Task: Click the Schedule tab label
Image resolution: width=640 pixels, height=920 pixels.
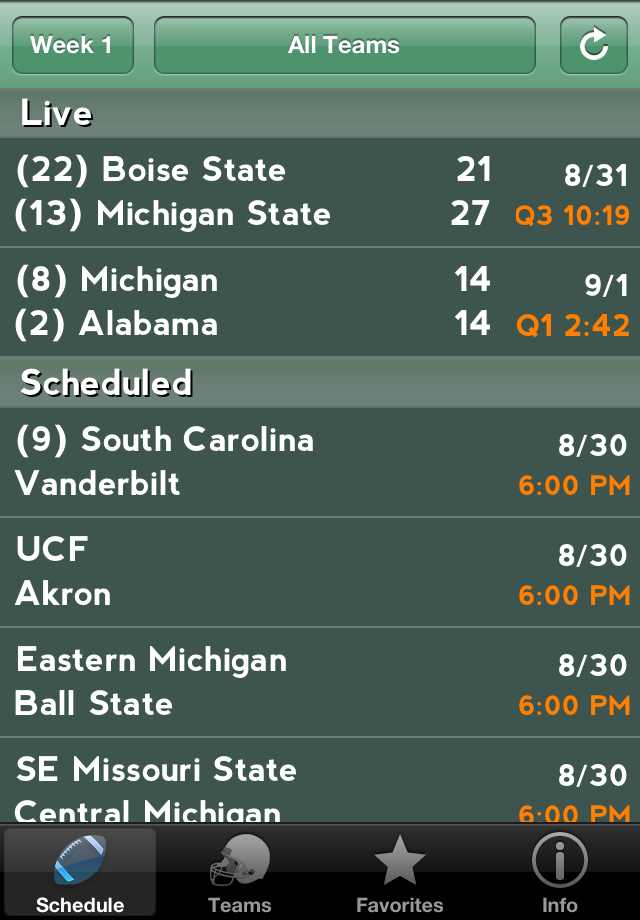Action: (x=80, y=905)
